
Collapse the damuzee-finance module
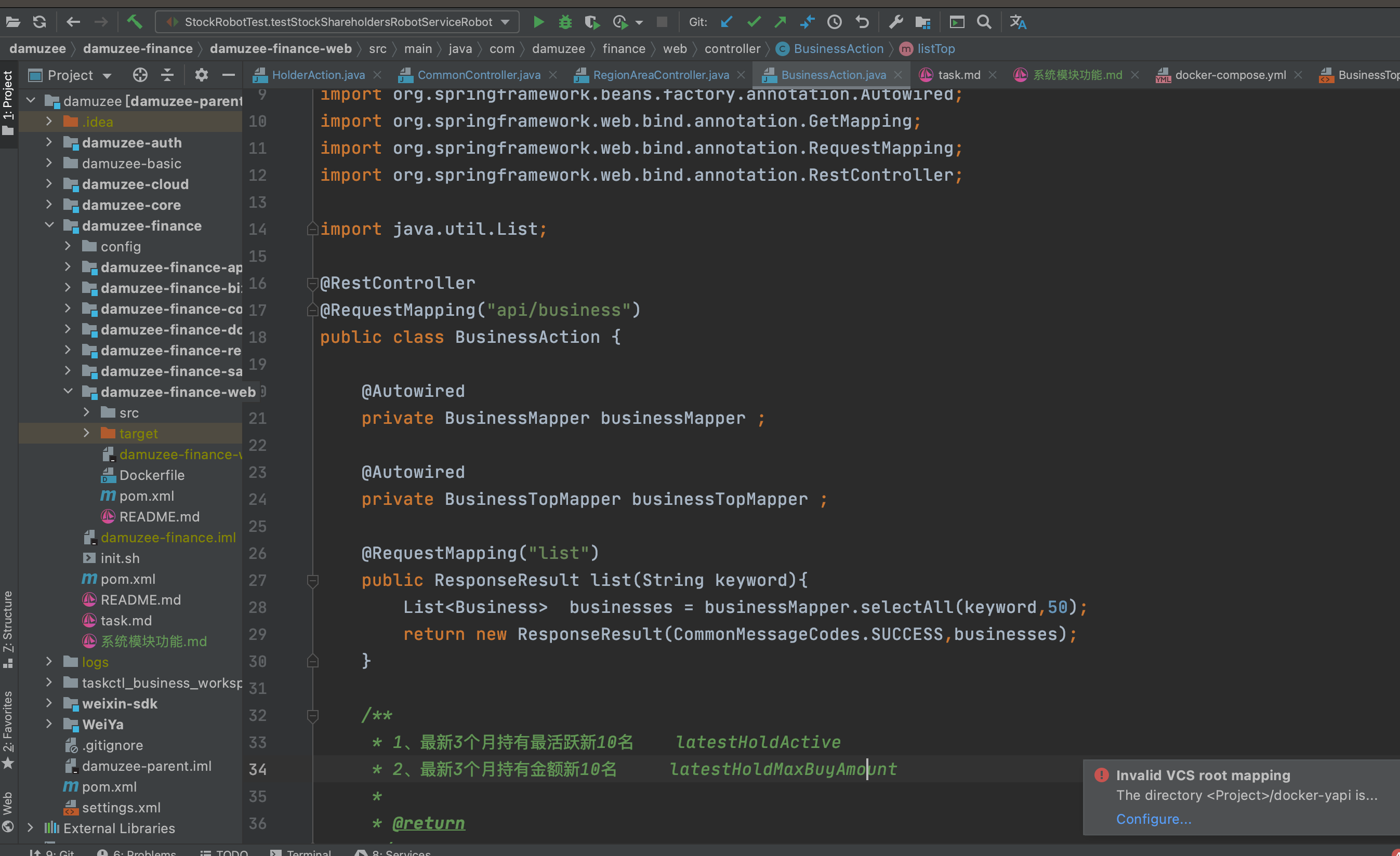49,225
